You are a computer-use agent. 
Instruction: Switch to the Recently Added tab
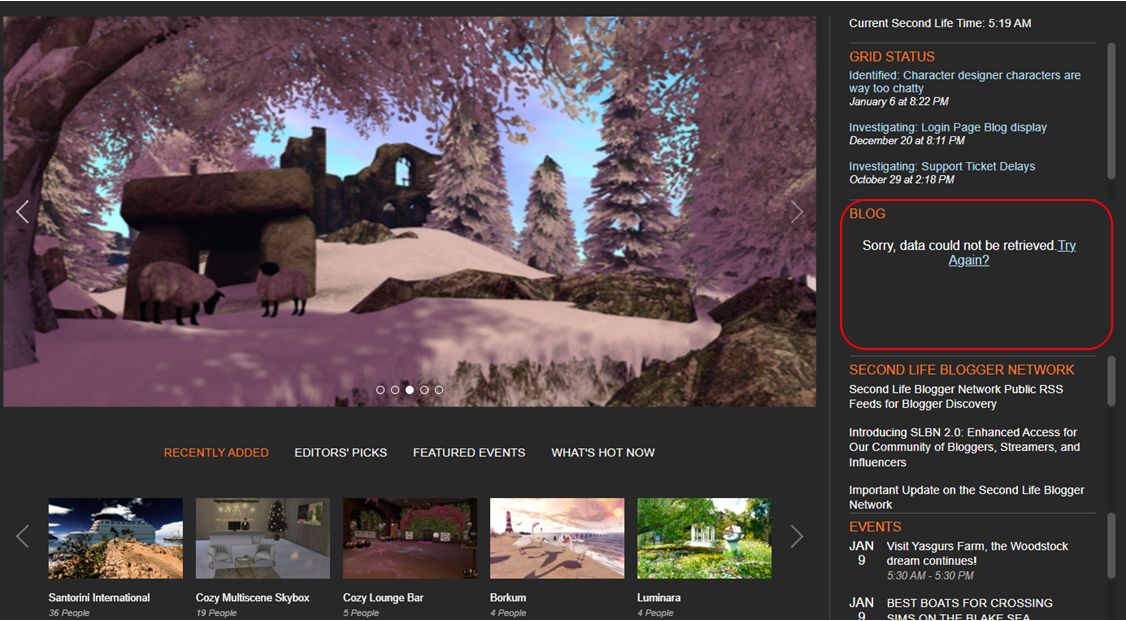coord(216,453)
